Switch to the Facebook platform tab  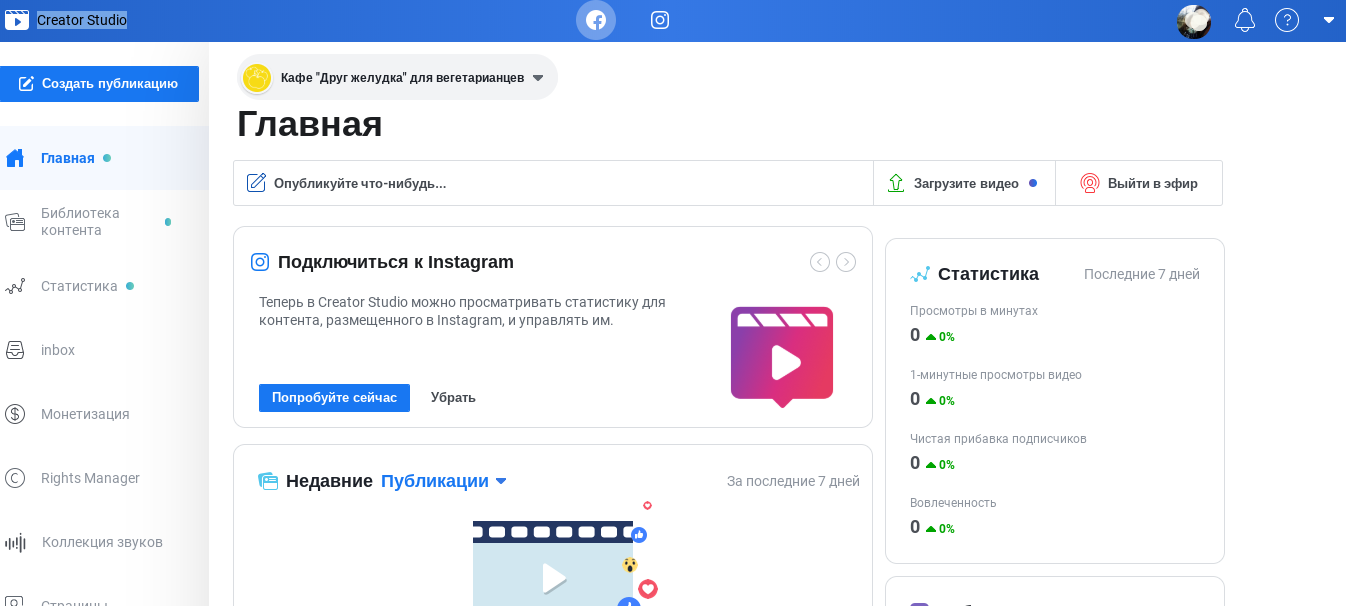[596, 20]
